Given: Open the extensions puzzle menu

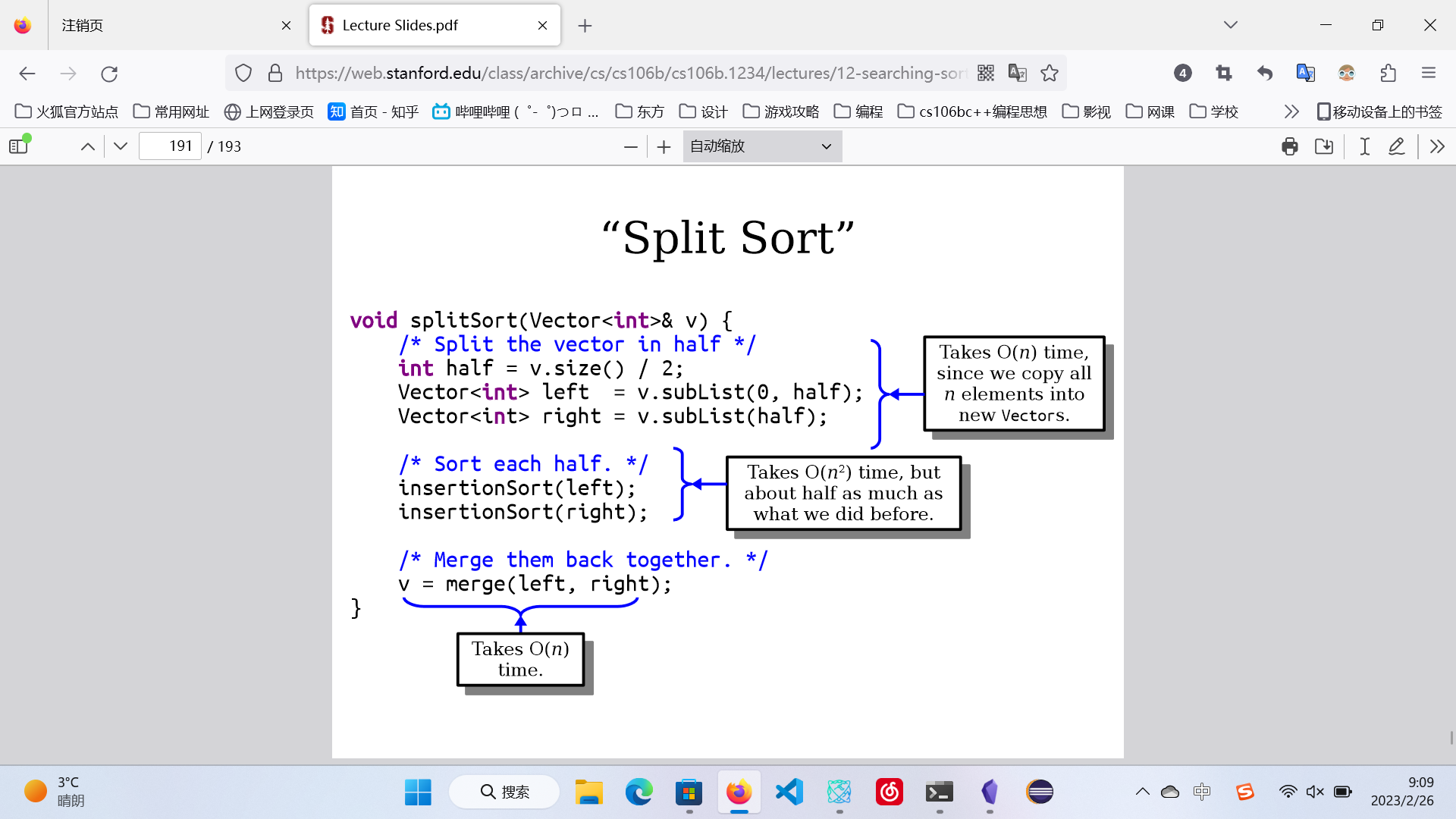Looking at the screenshot, I should [x=1388, y=73].
